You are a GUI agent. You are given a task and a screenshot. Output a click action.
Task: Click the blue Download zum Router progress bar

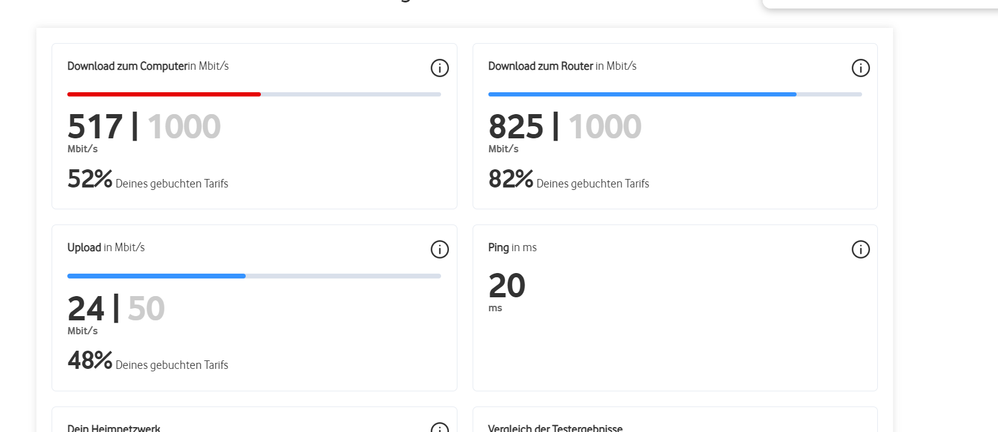675,94
